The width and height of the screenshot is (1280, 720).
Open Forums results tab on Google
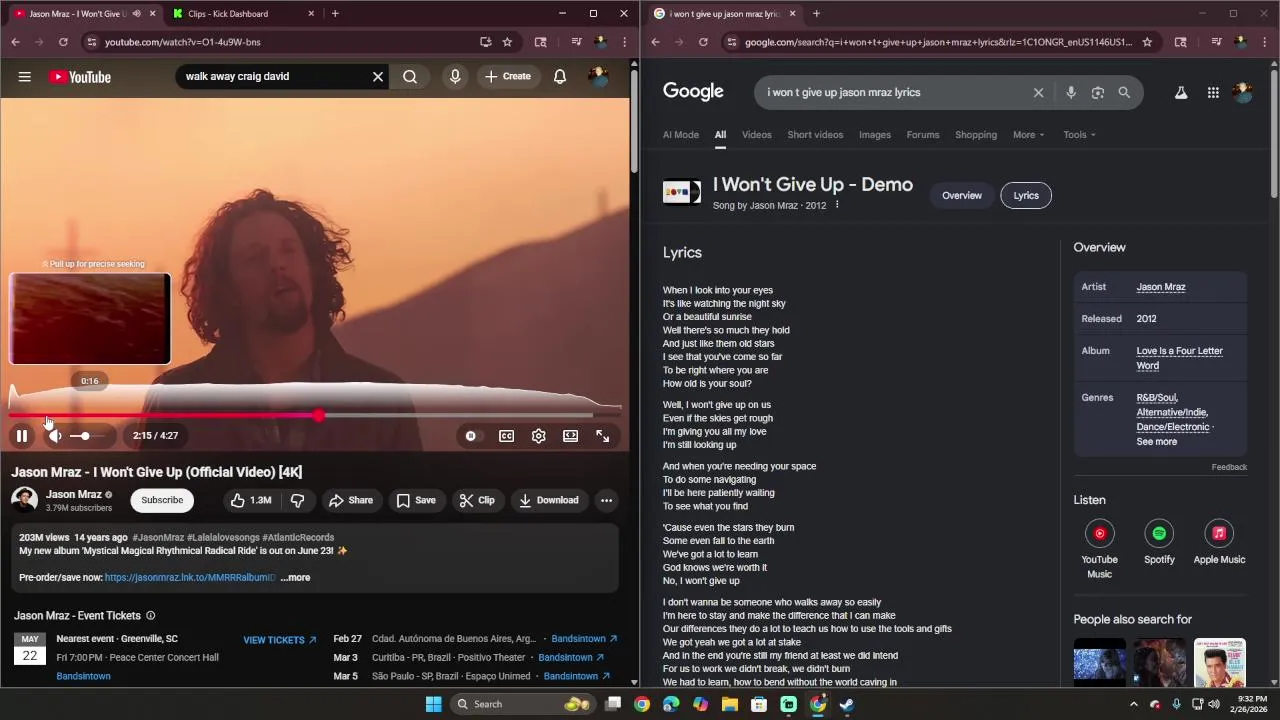point(923,135)
